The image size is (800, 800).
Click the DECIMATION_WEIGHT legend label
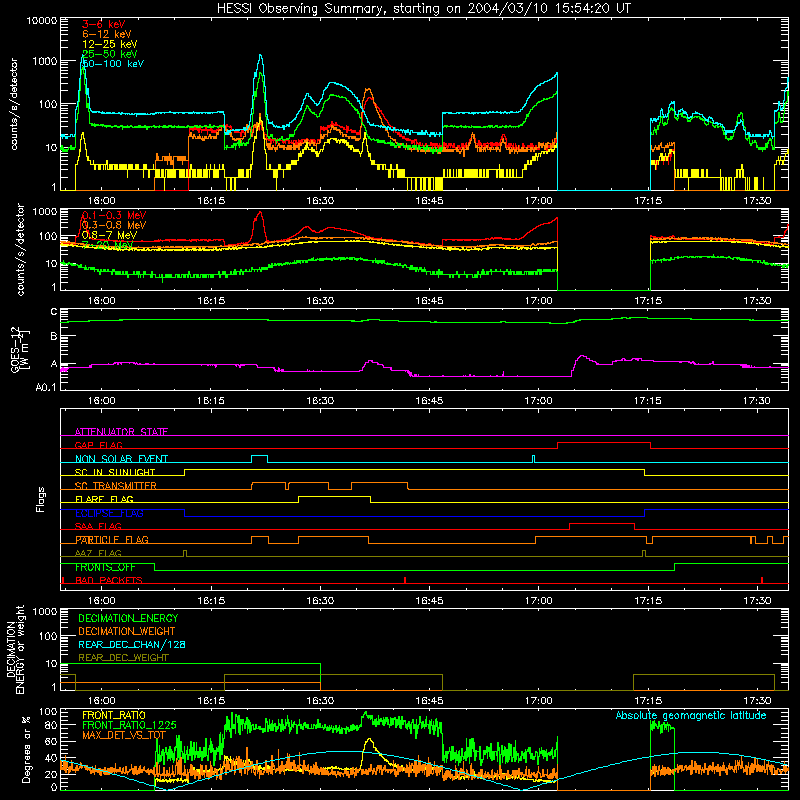tap(127, 631)
